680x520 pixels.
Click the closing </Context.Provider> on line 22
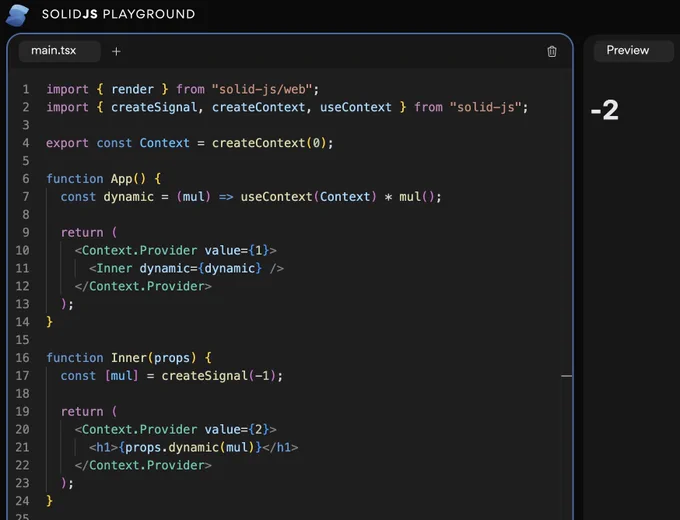click(x=143, y=465)
